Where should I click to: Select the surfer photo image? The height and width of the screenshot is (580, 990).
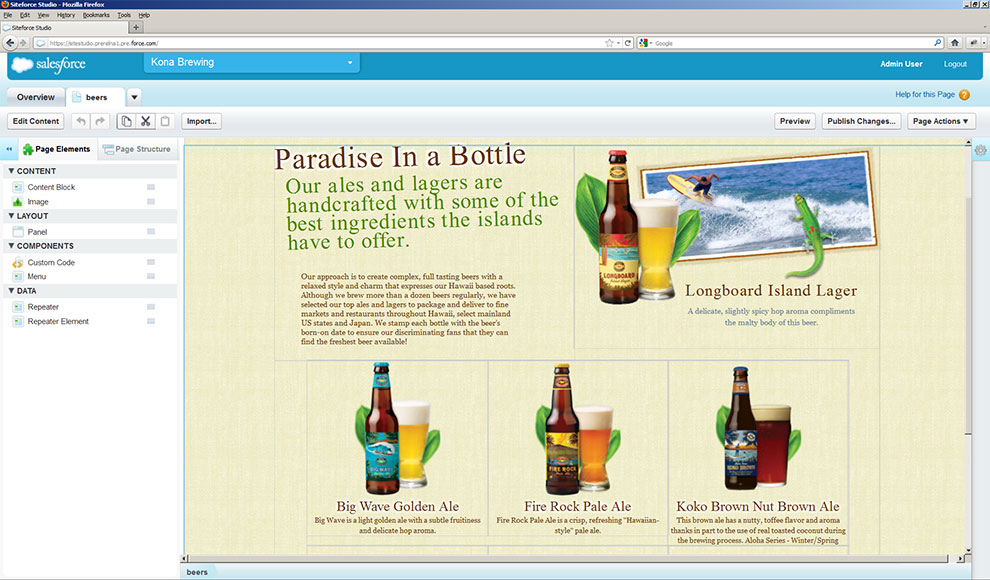coord(758,206)
